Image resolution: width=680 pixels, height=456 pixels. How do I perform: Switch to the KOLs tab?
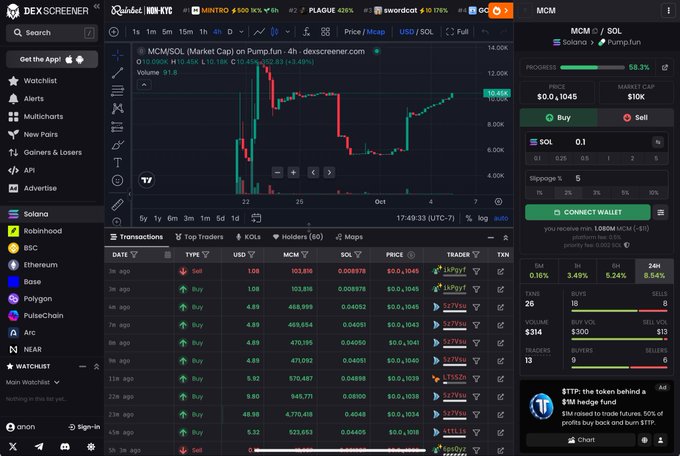point(248,237)
